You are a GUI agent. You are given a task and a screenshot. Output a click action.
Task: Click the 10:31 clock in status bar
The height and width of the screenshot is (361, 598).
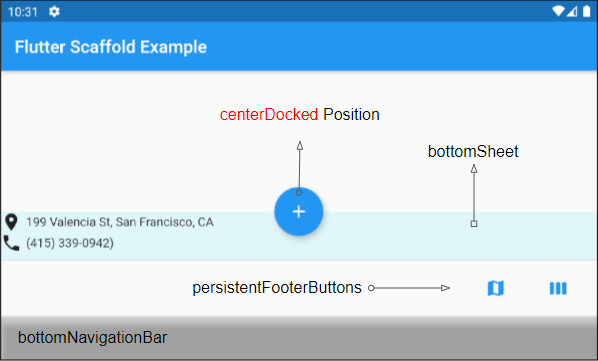[x=23, y=12]
